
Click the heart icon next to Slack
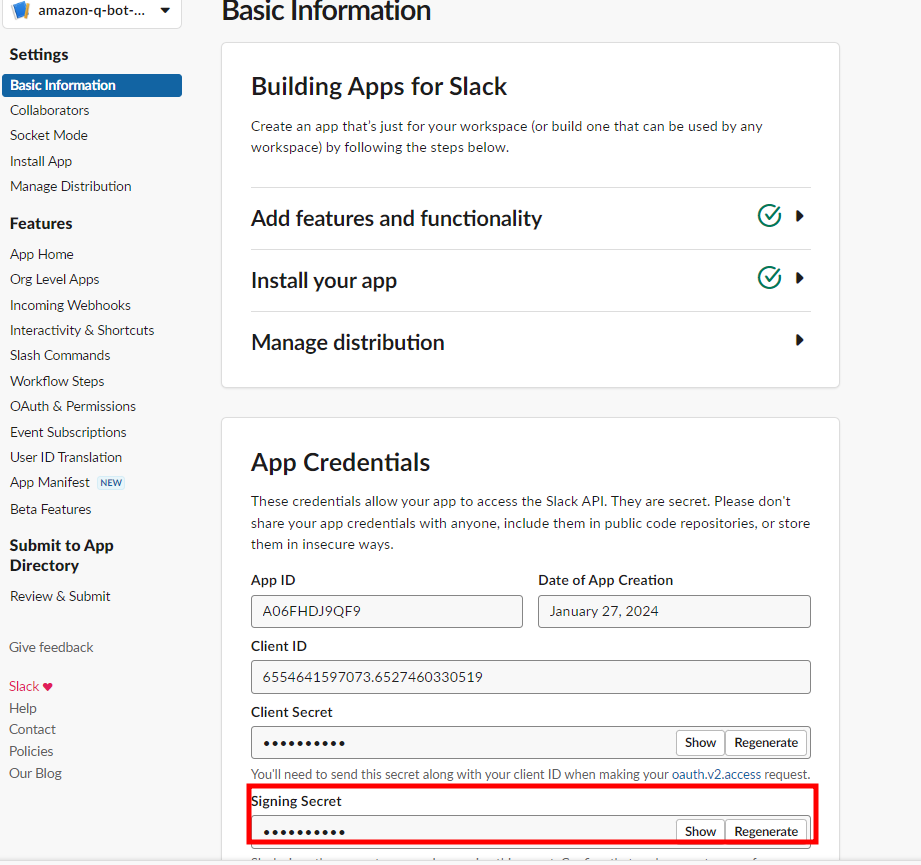click(x=48, y=687)
